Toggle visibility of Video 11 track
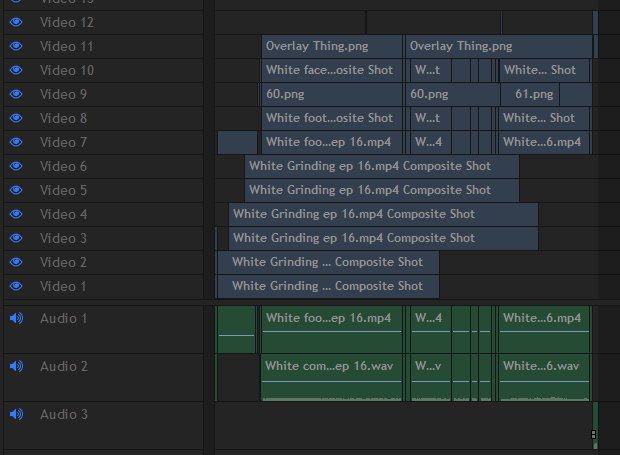Image resolution: width=620 pixels, height=455 pixels. coord(16,46)
